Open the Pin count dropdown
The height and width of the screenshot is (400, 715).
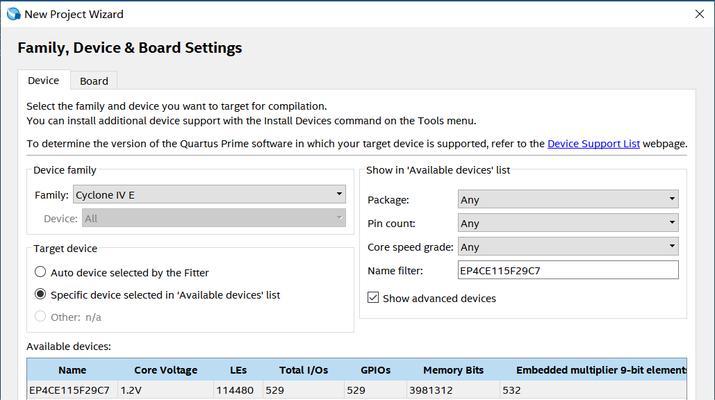tap(568, 223)
